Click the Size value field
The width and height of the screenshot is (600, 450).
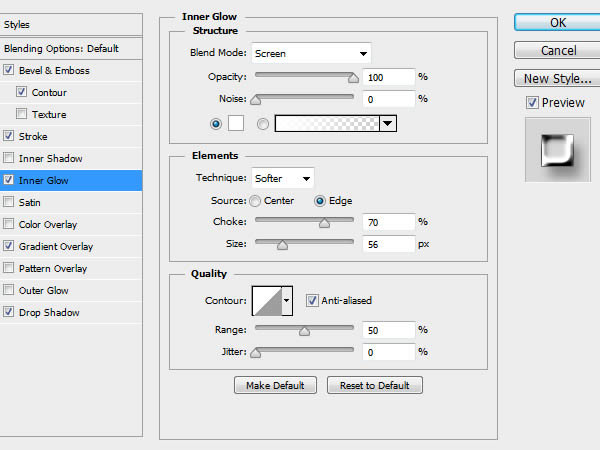pos(389,244)
